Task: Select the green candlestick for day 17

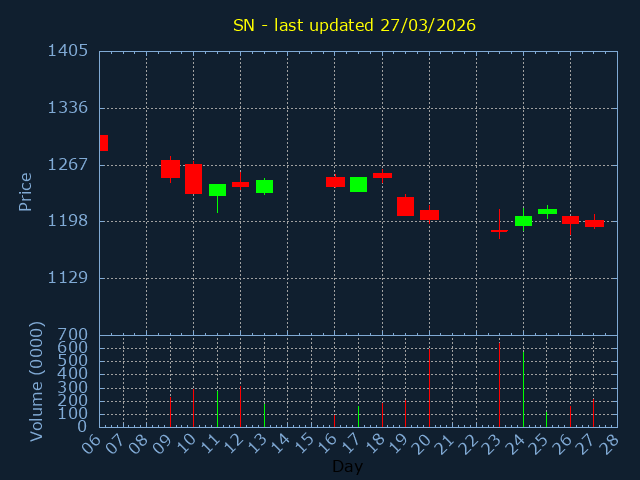Action: [x=358, y=184]
